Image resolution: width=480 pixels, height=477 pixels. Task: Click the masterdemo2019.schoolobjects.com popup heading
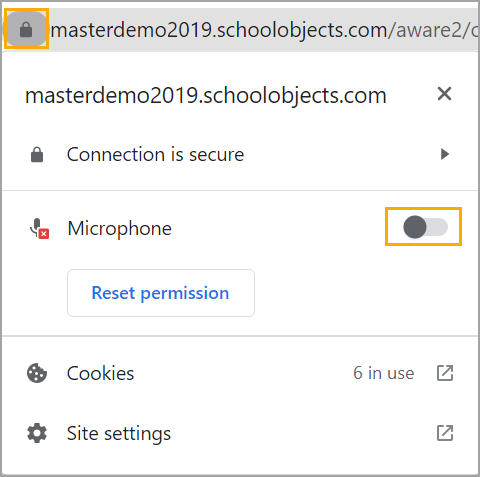[x=206, y=96]
